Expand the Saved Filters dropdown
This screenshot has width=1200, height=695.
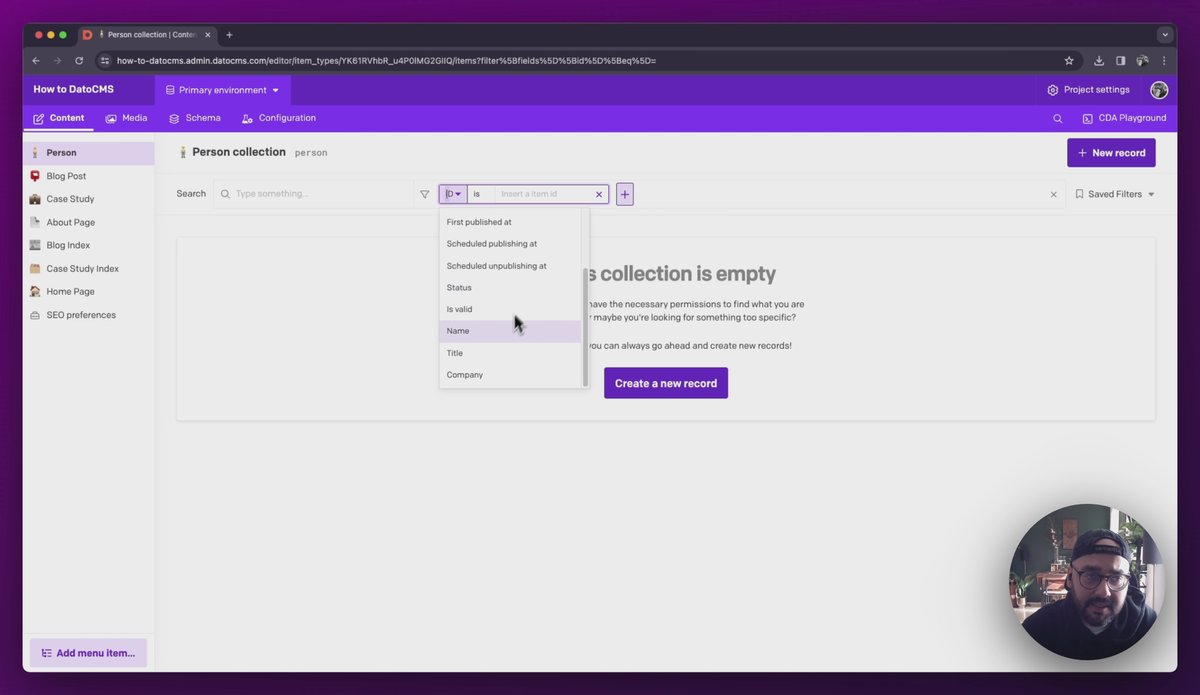(x=1115, y=194)
